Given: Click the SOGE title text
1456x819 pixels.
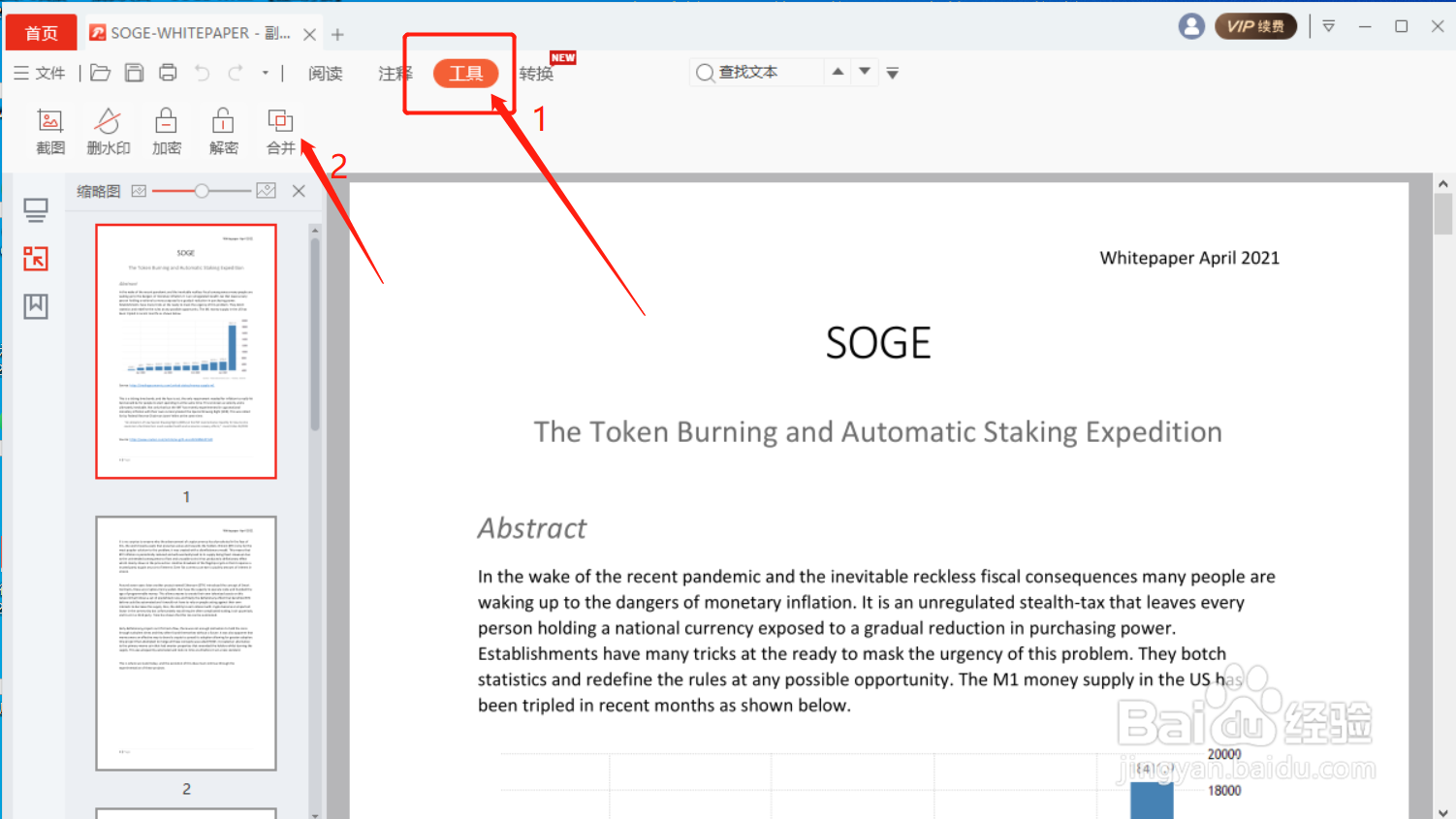Looking at the screenshot, I should (878, 343).
